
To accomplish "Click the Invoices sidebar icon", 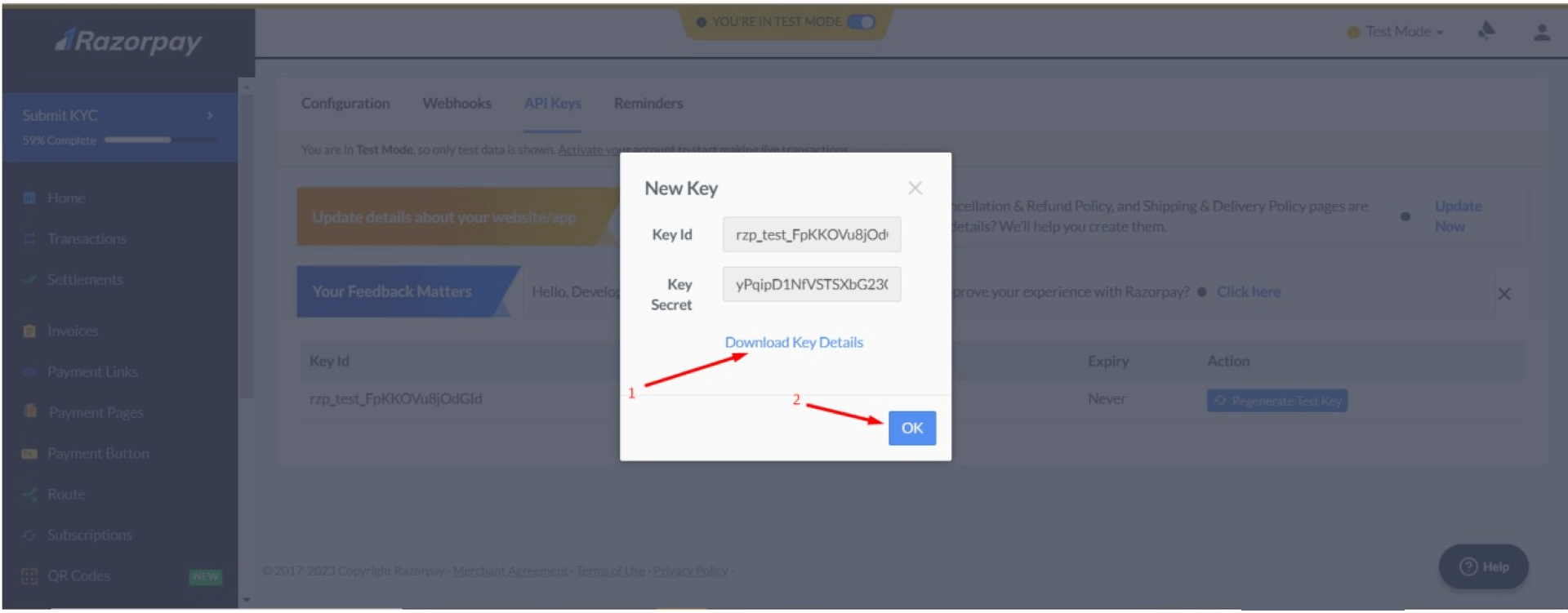I will (x=29, y=331).
